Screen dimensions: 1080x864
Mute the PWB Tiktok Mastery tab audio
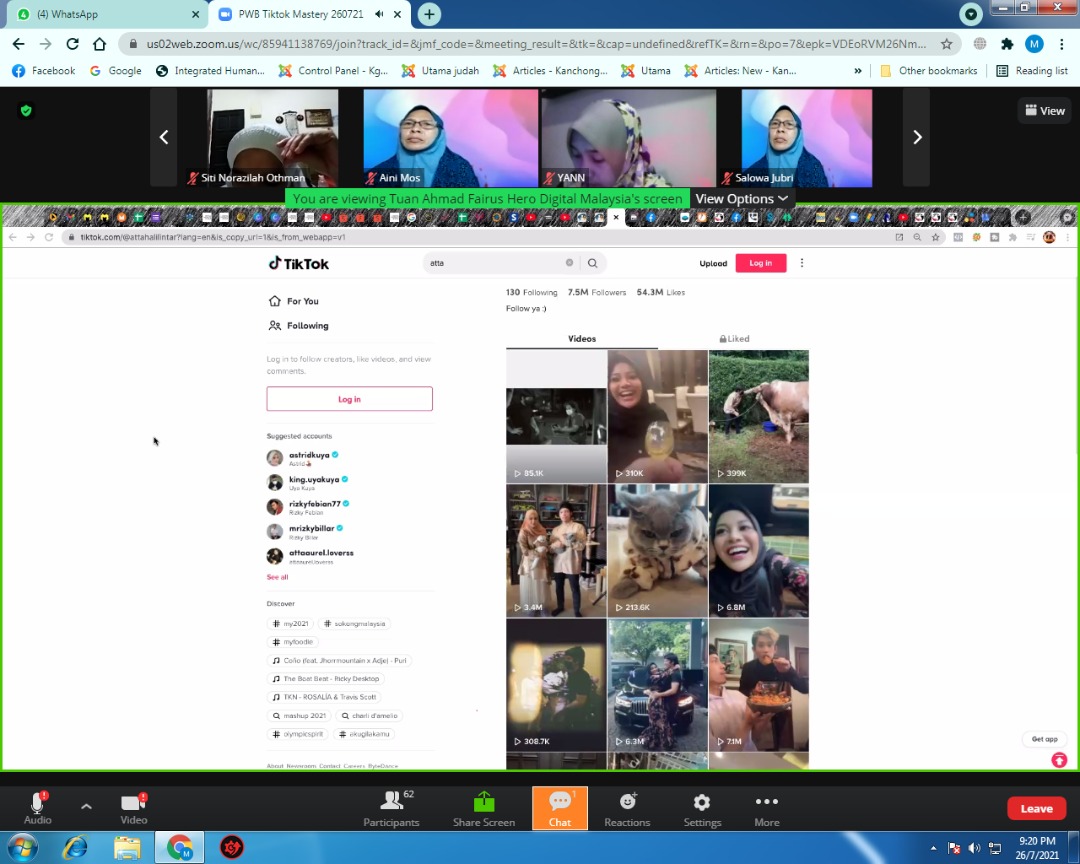click(x=379, y=14)
